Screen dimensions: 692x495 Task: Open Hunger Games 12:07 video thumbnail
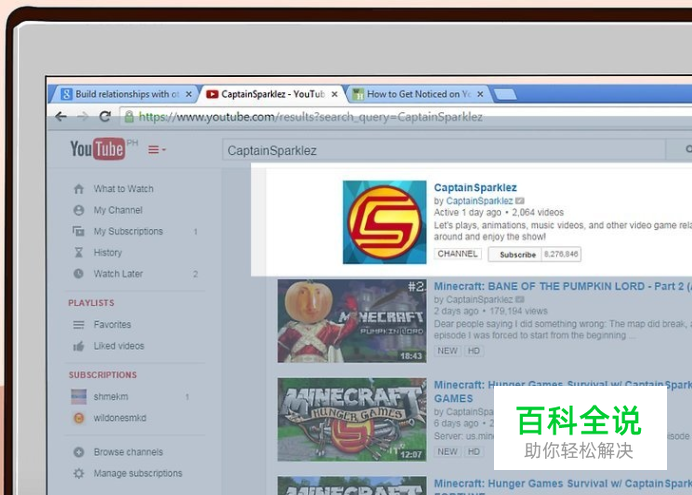pos(352,420)
